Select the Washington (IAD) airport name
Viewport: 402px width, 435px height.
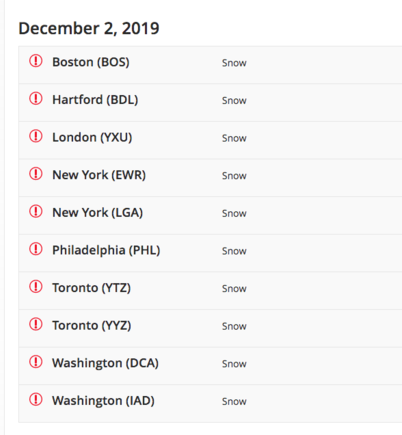(x=103, y=401)
